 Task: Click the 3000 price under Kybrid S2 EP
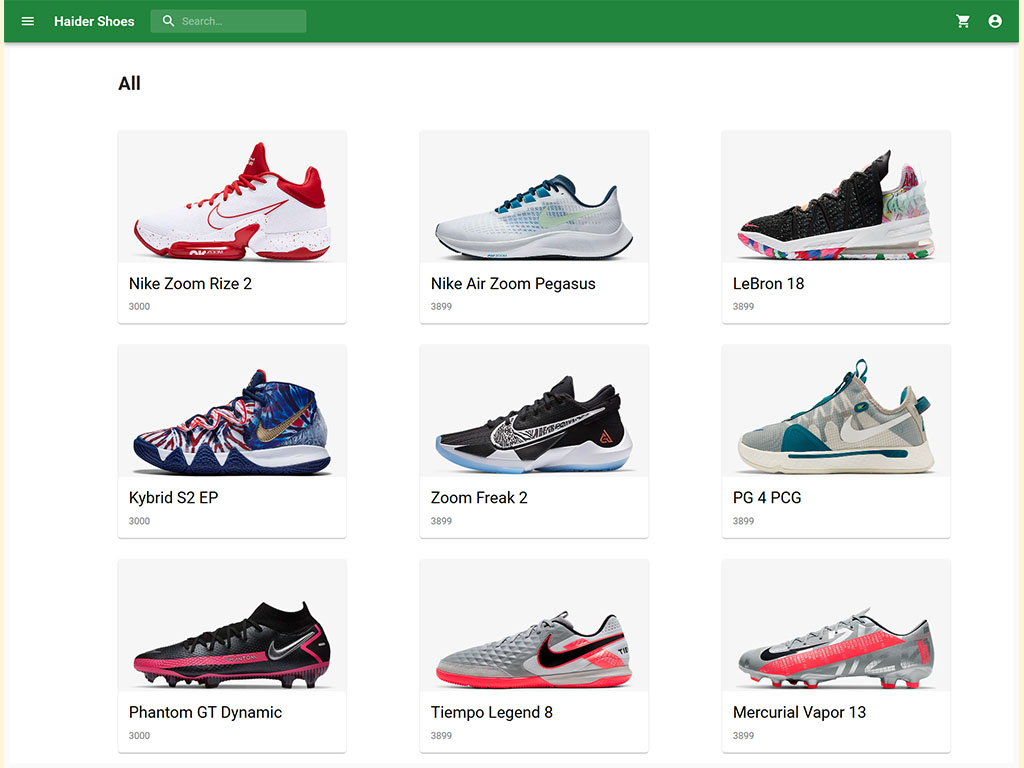pos(139,521)
